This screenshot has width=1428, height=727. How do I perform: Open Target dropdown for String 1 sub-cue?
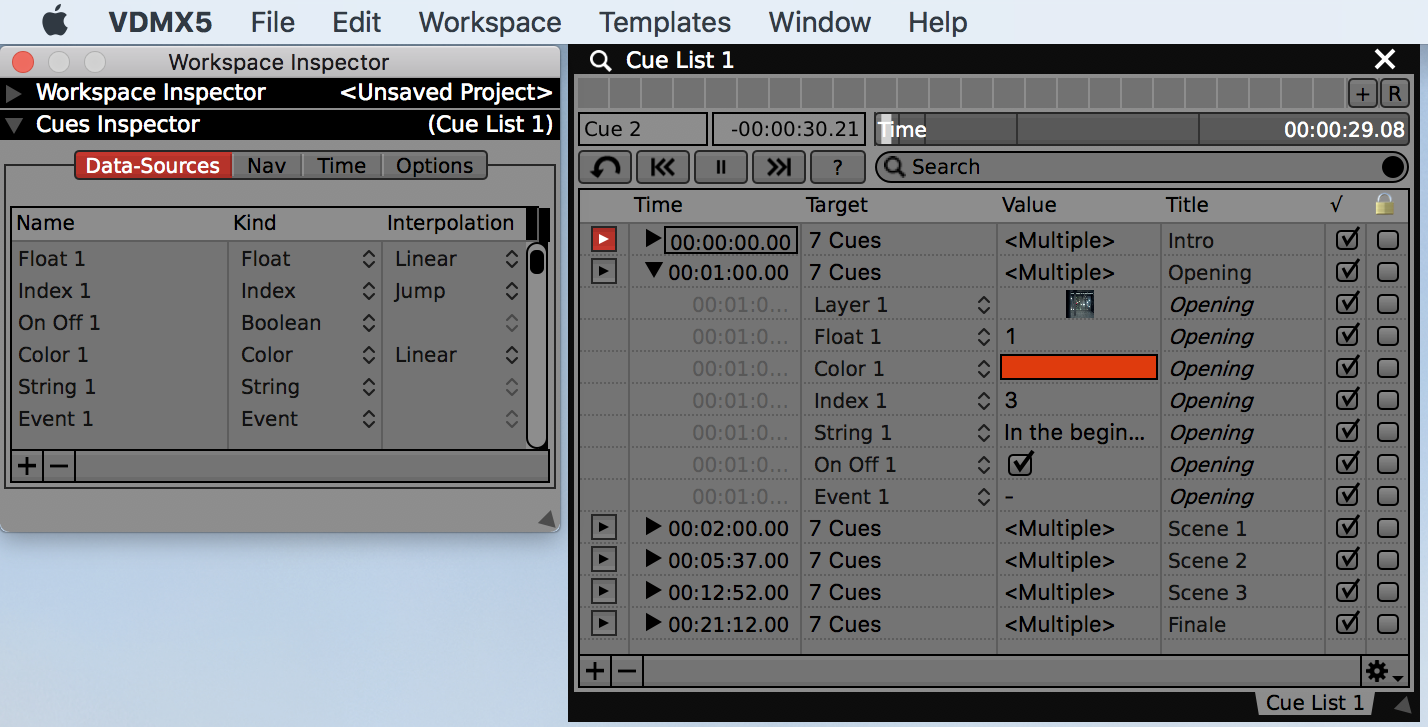[984, 433]
